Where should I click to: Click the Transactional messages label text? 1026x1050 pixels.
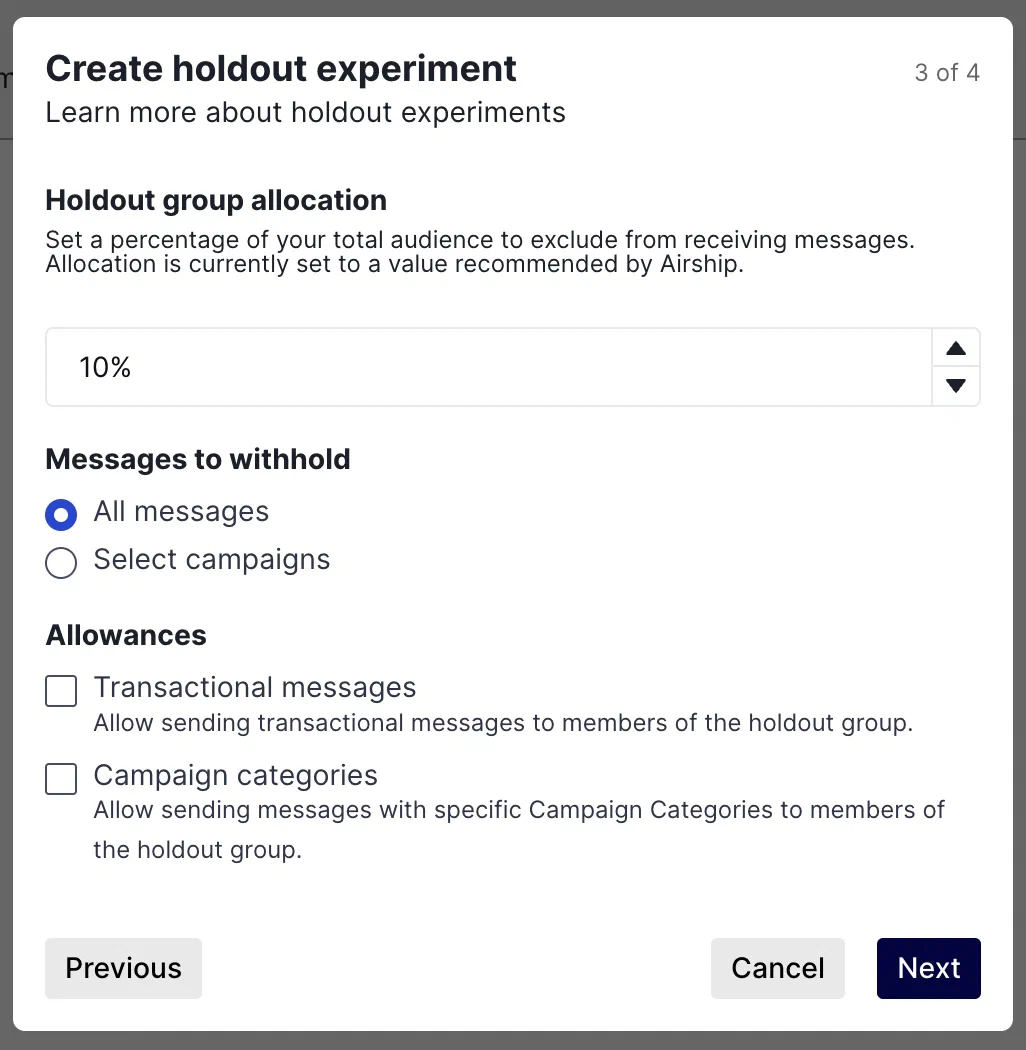click(254, 688)
